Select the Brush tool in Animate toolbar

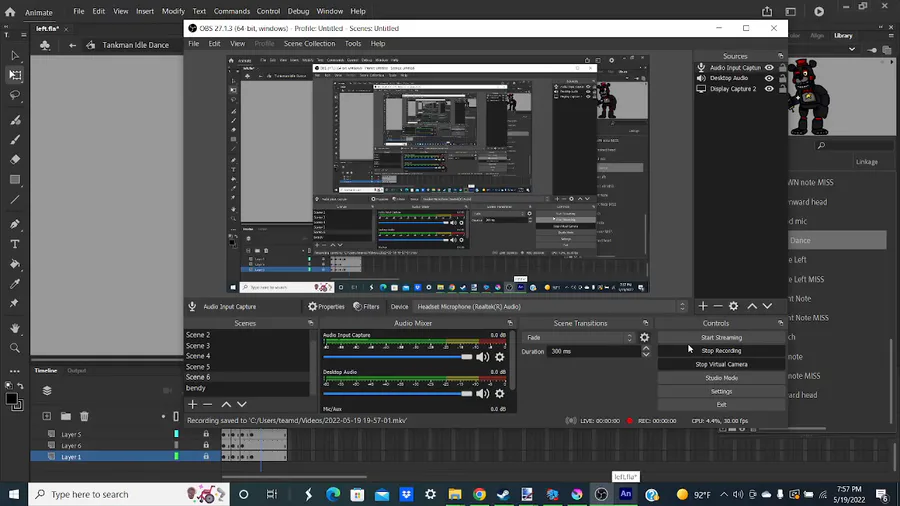(x=15, y=139)
